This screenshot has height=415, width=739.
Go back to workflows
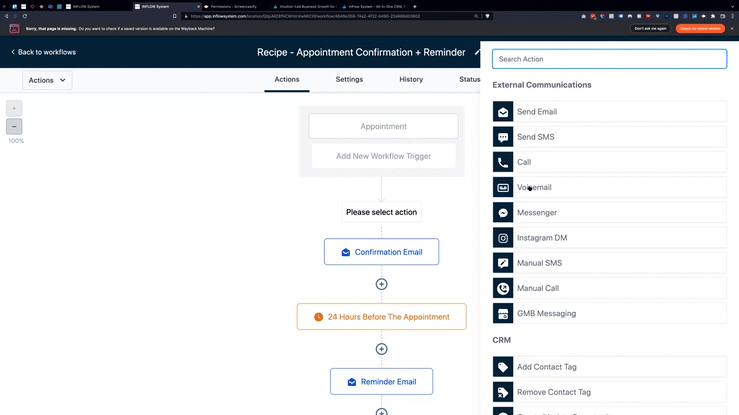(x=43, y=52)
